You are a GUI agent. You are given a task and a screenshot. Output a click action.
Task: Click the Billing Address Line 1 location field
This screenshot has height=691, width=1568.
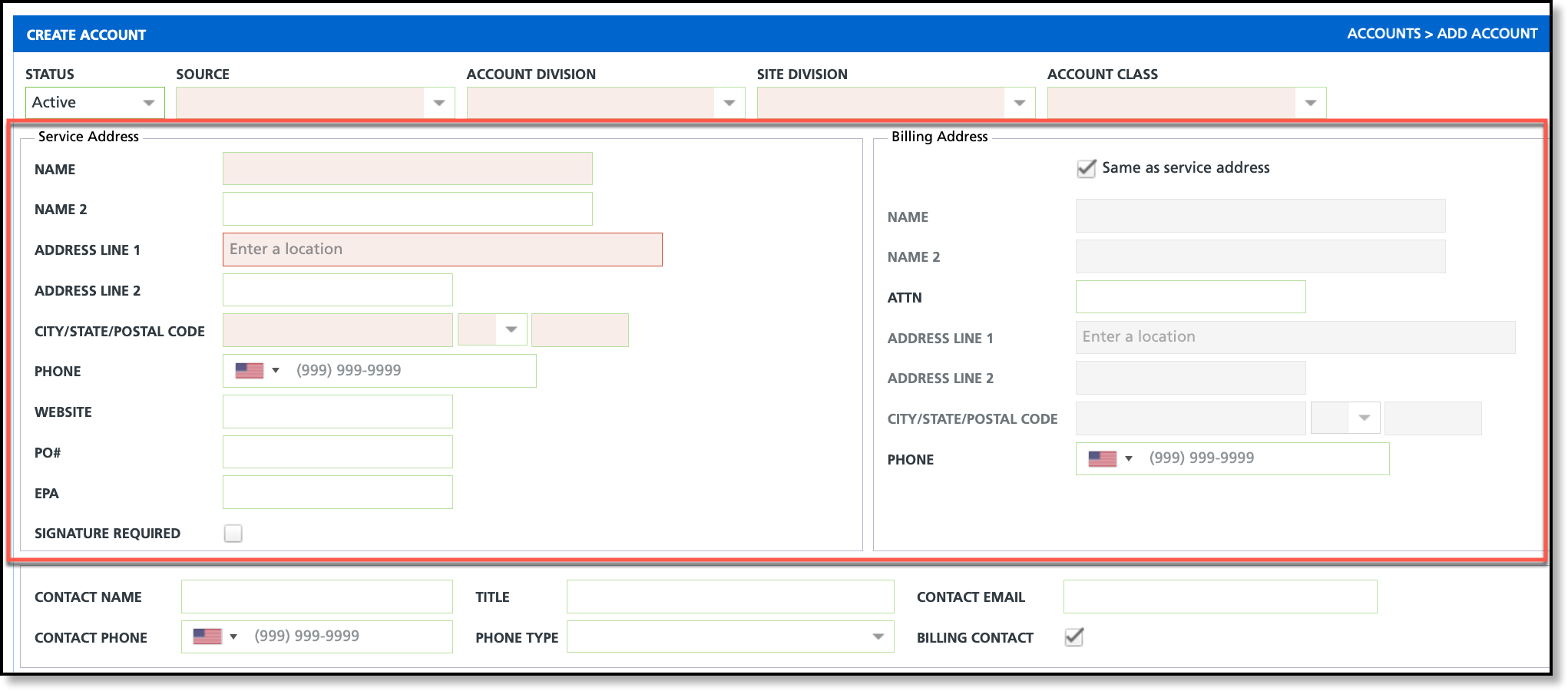click(1295, 337)
